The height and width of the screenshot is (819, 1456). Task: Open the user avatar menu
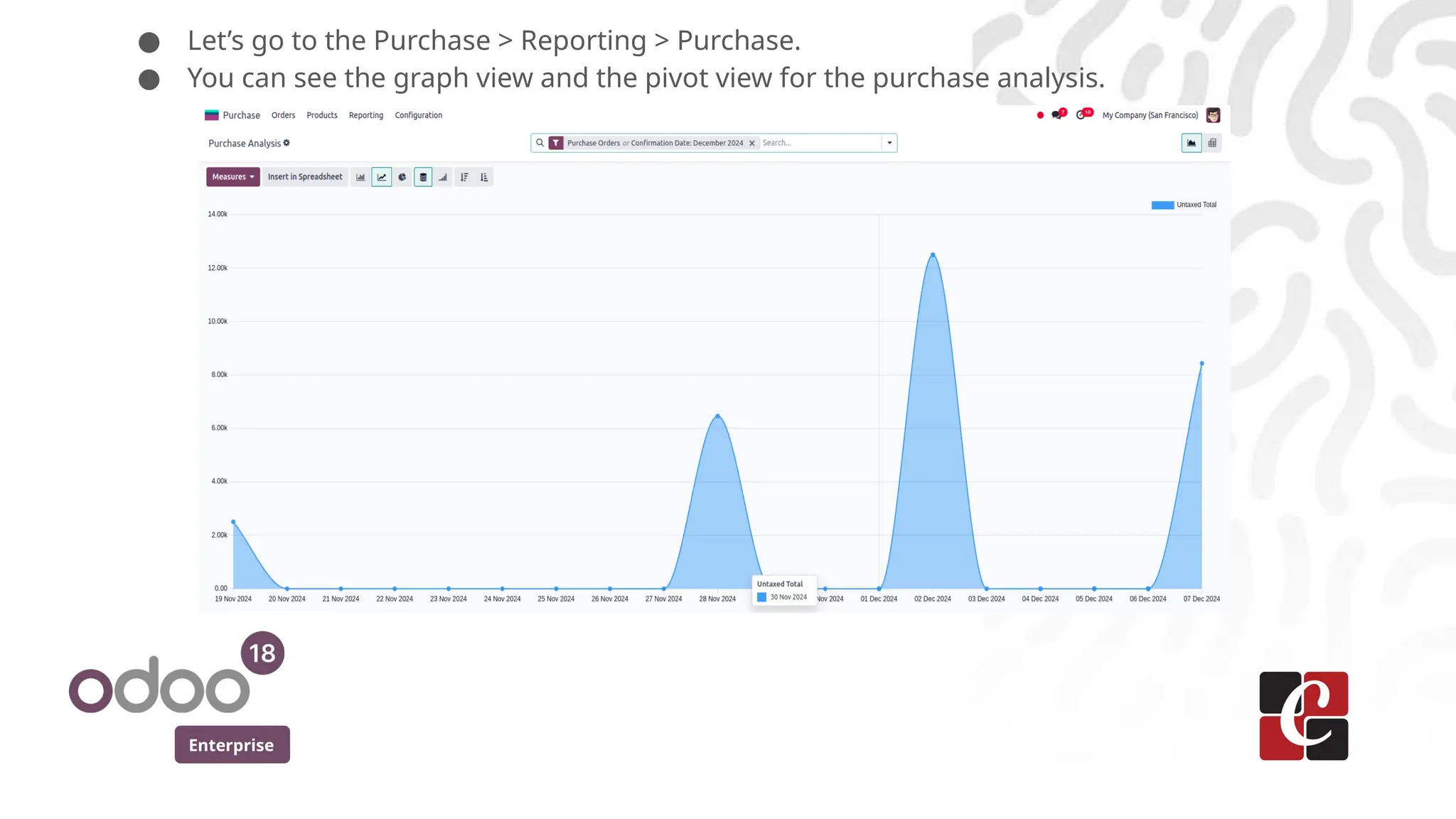point(1214,115)
